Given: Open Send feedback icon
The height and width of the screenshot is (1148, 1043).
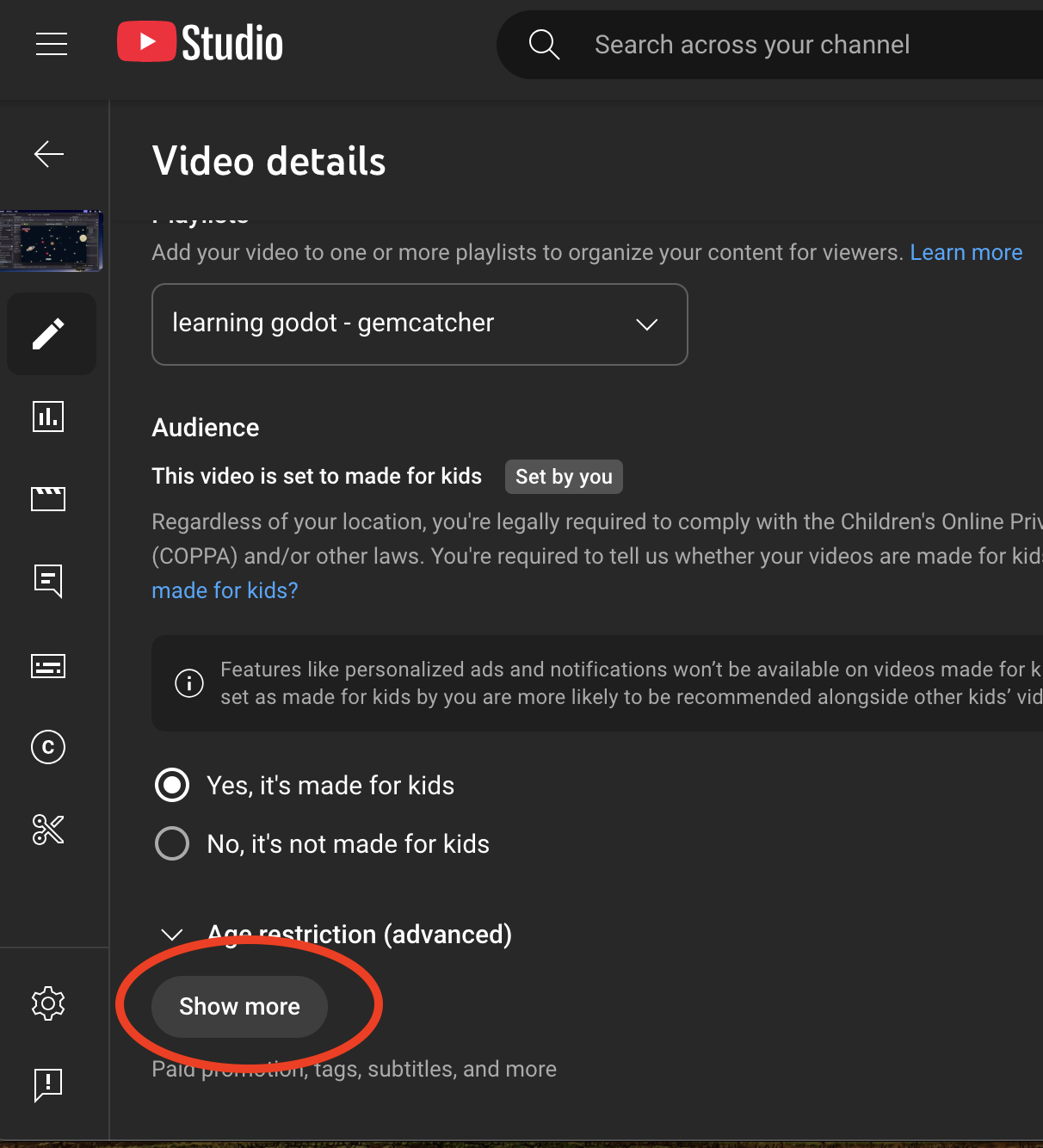Looking at the screenshot, I should click(x=48, y=1084).
